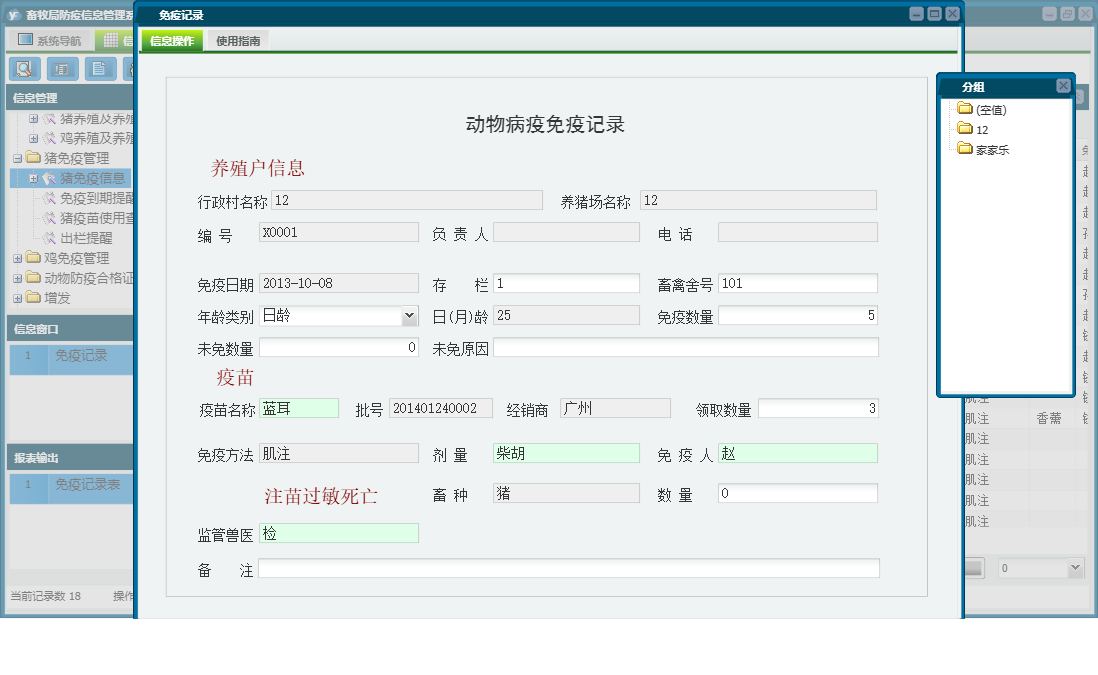
Task: Click the 备注 remarks input field
Action: pyautogui.click(x=568, y=569)
